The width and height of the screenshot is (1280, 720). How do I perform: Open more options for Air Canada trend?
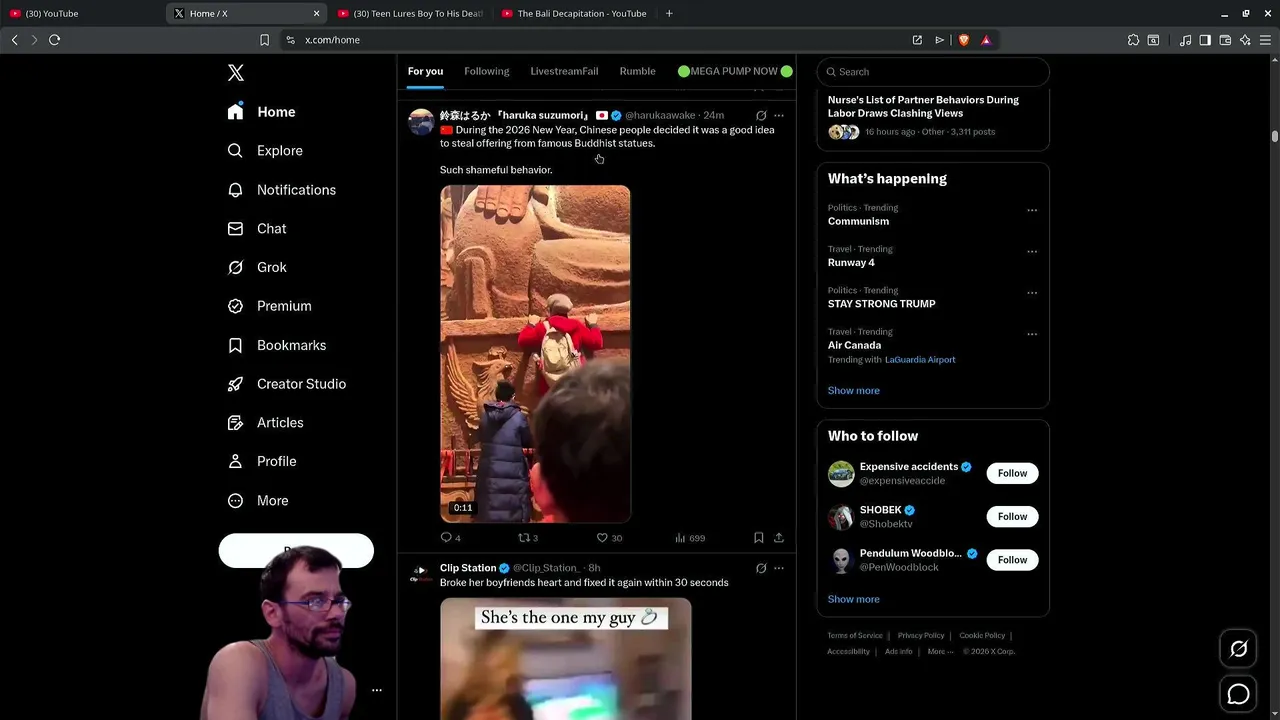(1032, 334)
